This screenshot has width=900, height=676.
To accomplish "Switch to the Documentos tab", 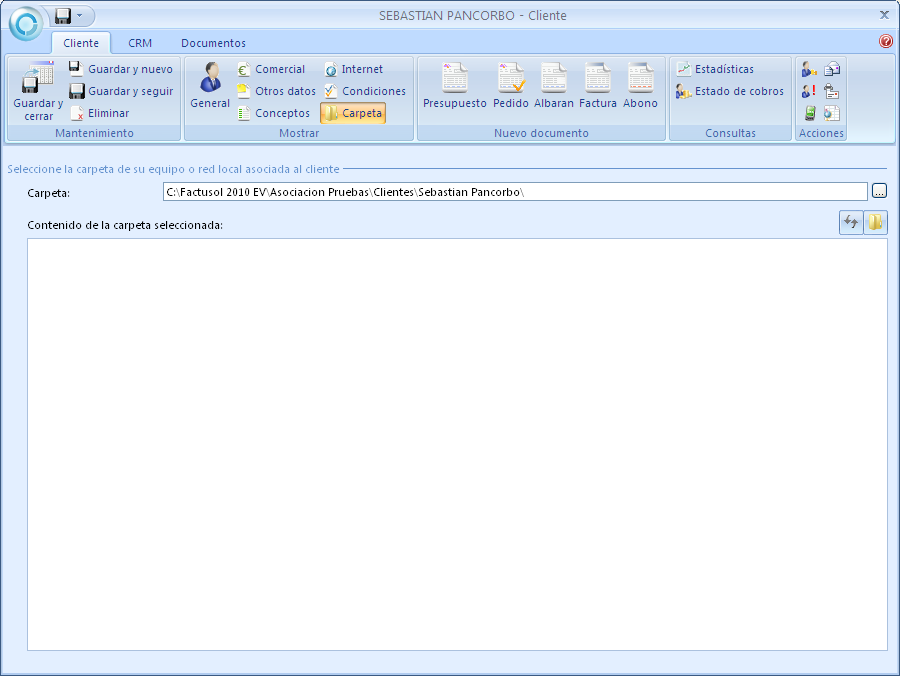I will (213, 43).
